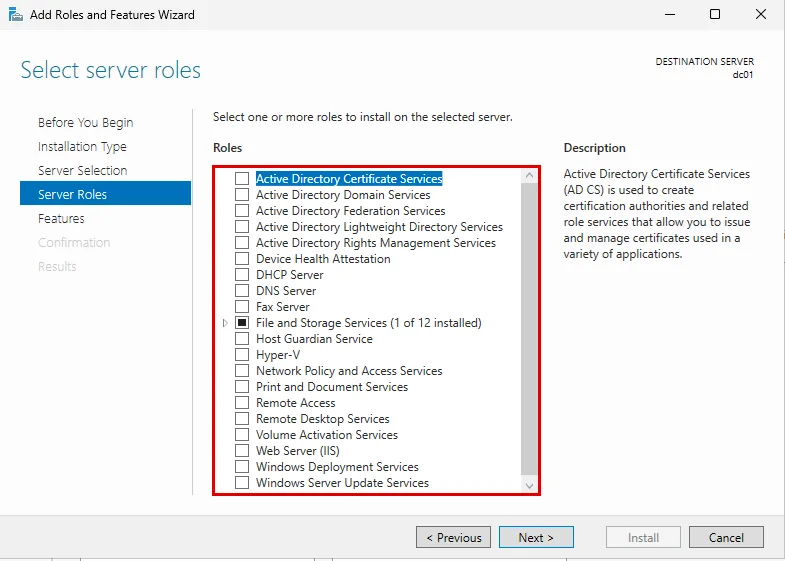The height and width of the screenshot is (561, 785).
Task: Check Active Directory Certificate Services checkbox
Action: 242,179
